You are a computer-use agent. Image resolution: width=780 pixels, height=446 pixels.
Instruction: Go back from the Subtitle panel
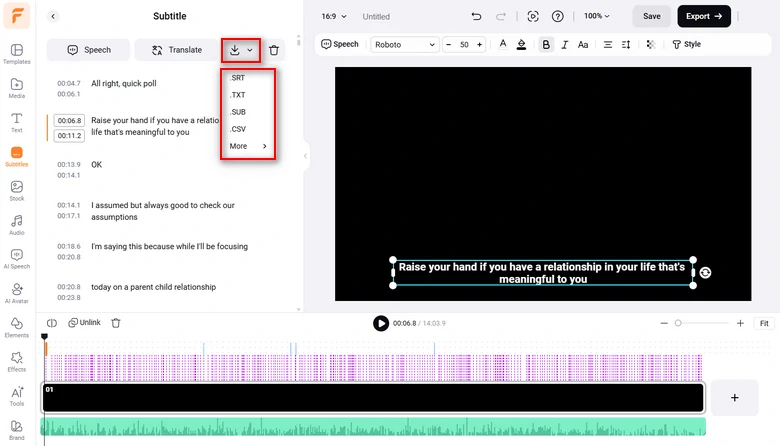[53, 16]
